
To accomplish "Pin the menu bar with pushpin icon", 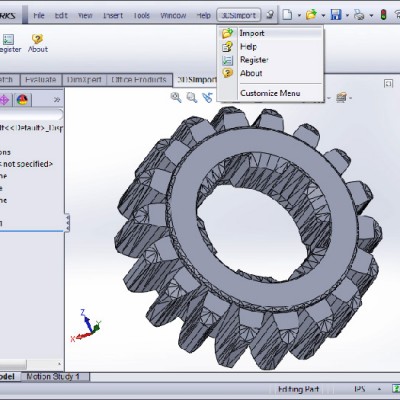I will pos(270,15).
